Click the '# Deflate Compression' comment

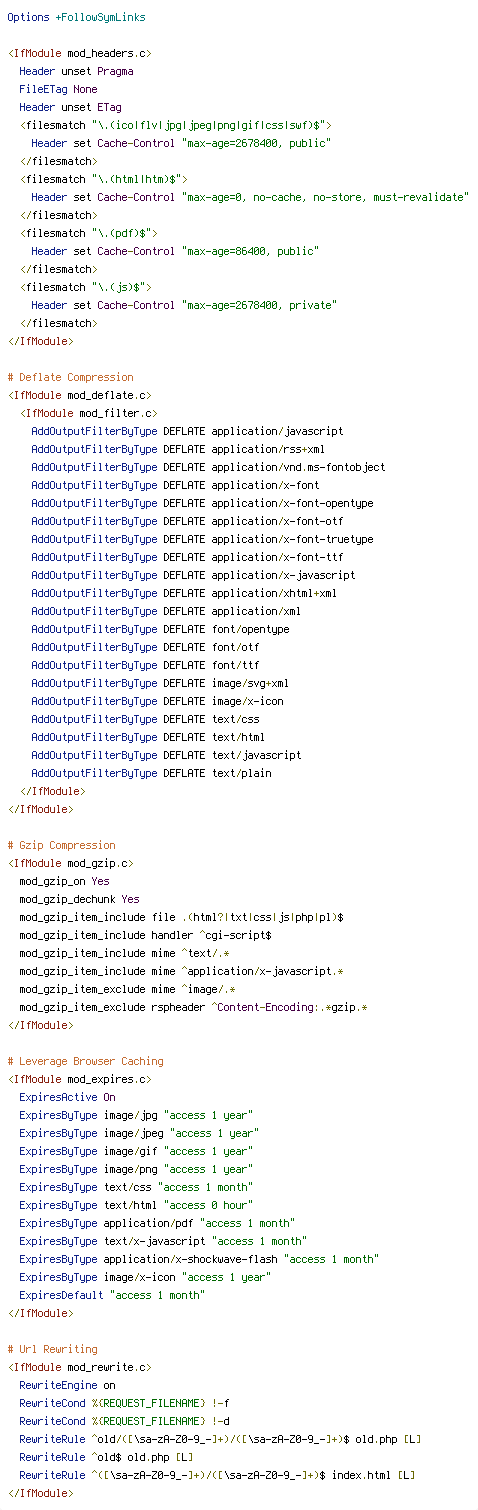click(70, 378)
